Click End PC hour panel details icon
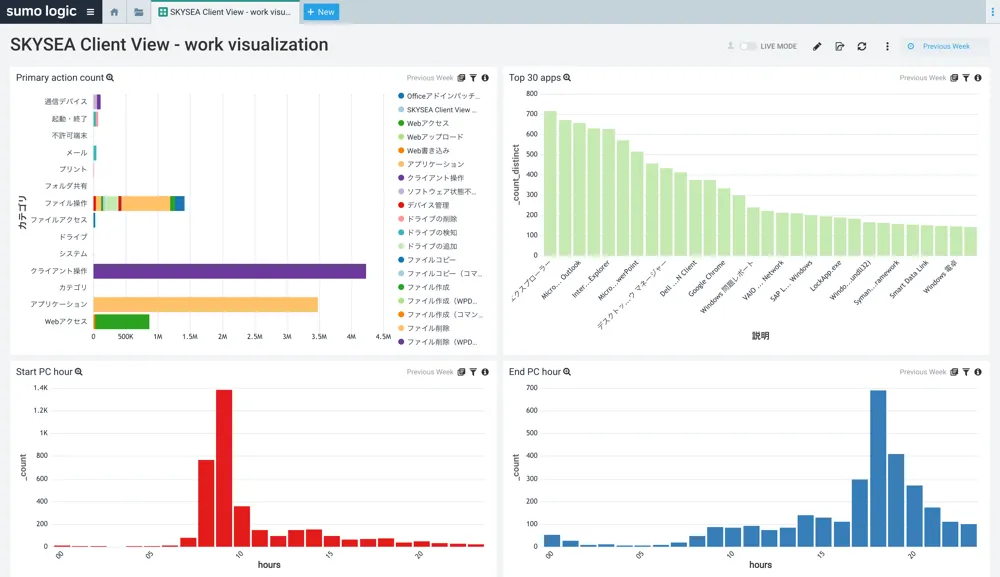This screenshot has width=1000, height=577. pyautogui.click(x=954, y=372)
